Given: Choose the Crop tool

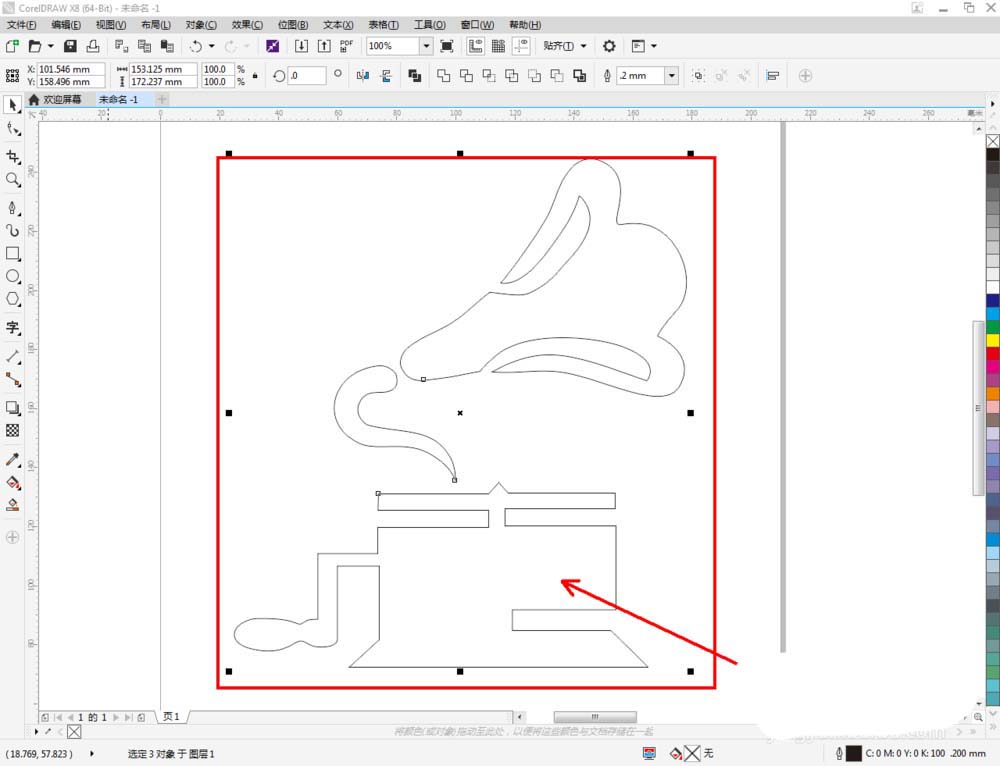Looking at the screenshot, I should [x=12, y=156].
